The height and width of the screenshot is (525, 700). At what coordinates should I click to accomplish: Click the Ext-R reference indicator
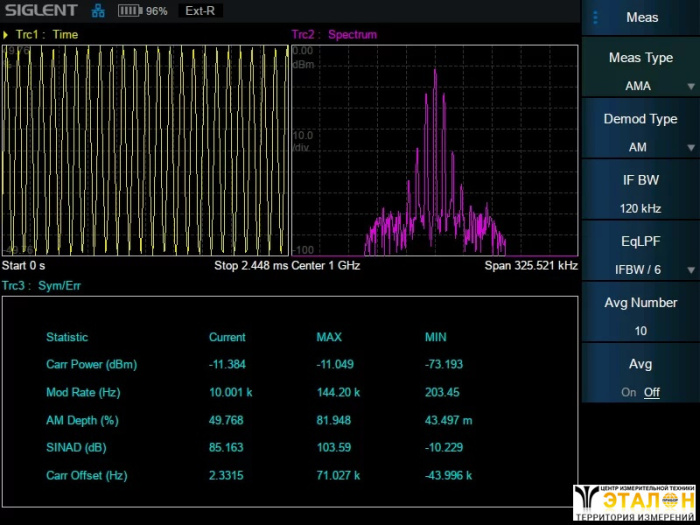coord(200,11)
